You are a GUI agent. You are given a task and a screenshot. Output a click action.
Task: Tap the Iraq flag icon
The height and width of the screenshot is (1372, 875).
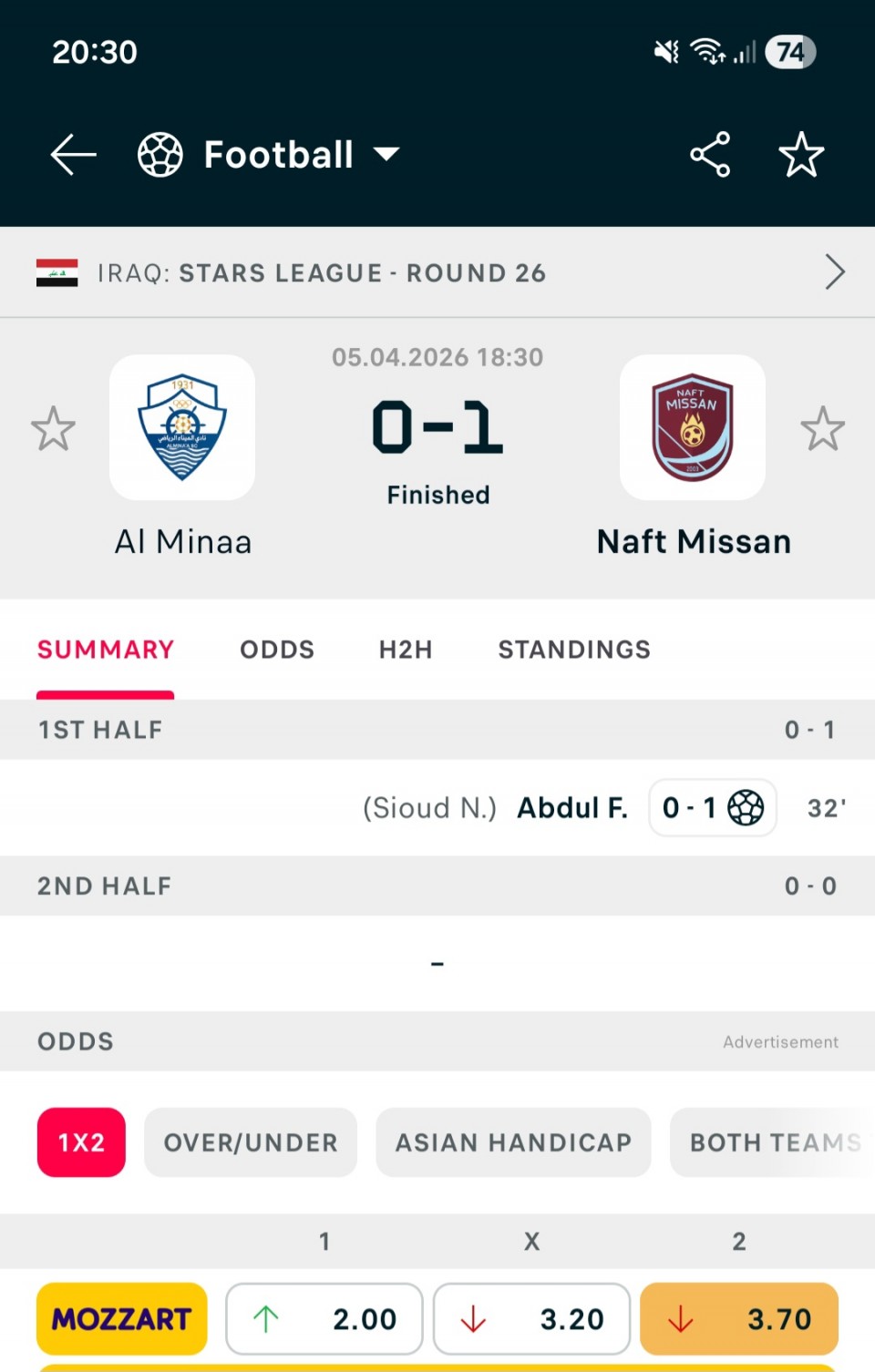tap(57, 272)
